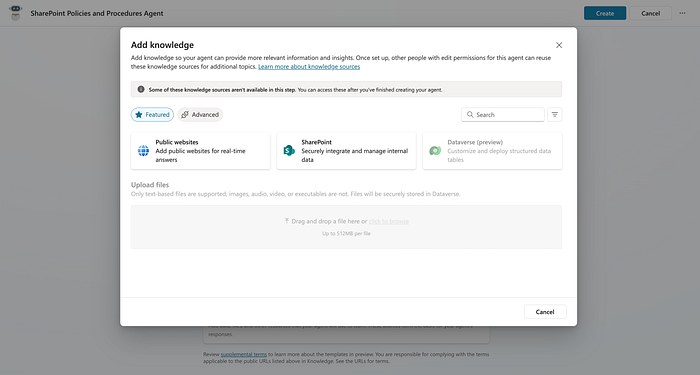Click the Search knowledge sources field
This screenshot has width=700, height=375.
pos(503,115)
